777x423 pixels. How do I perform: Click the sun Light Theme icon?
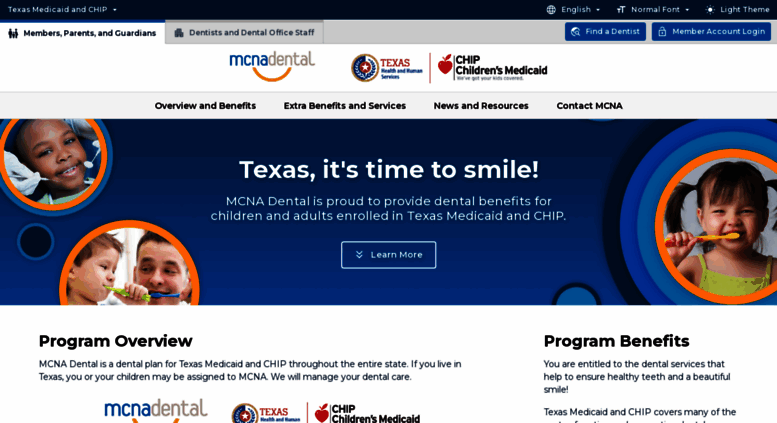pos(710,9)
